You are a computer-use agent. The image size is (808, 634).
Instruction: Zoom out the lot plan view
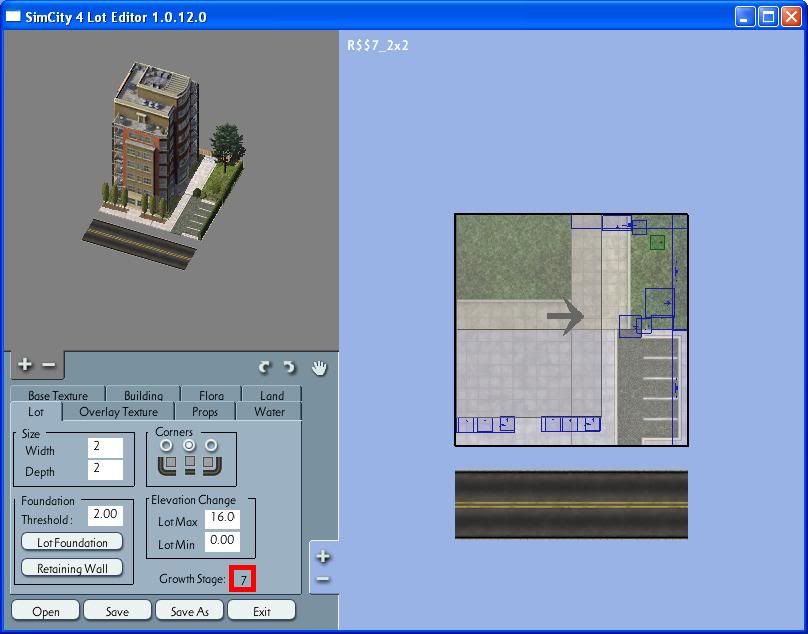323,579
